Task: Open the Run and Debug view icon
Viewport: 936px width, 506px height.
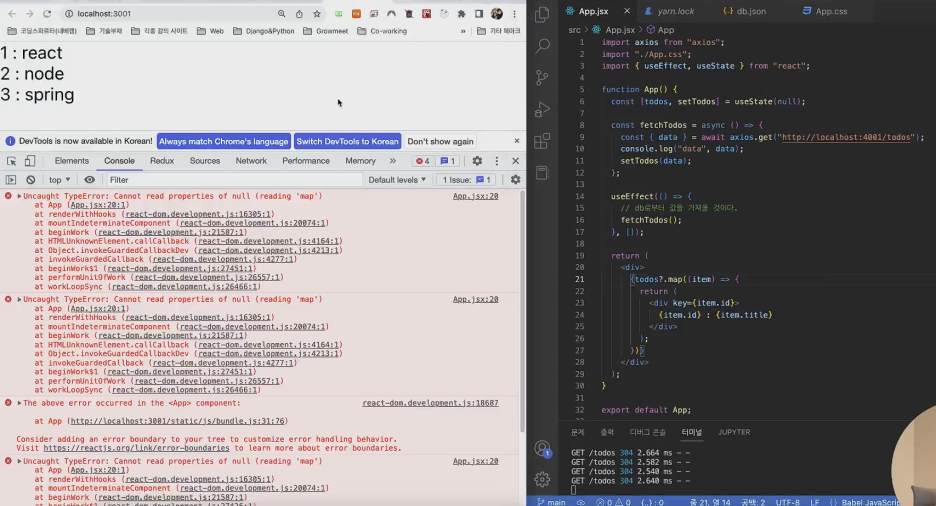Action: click(x=542, y=109)
